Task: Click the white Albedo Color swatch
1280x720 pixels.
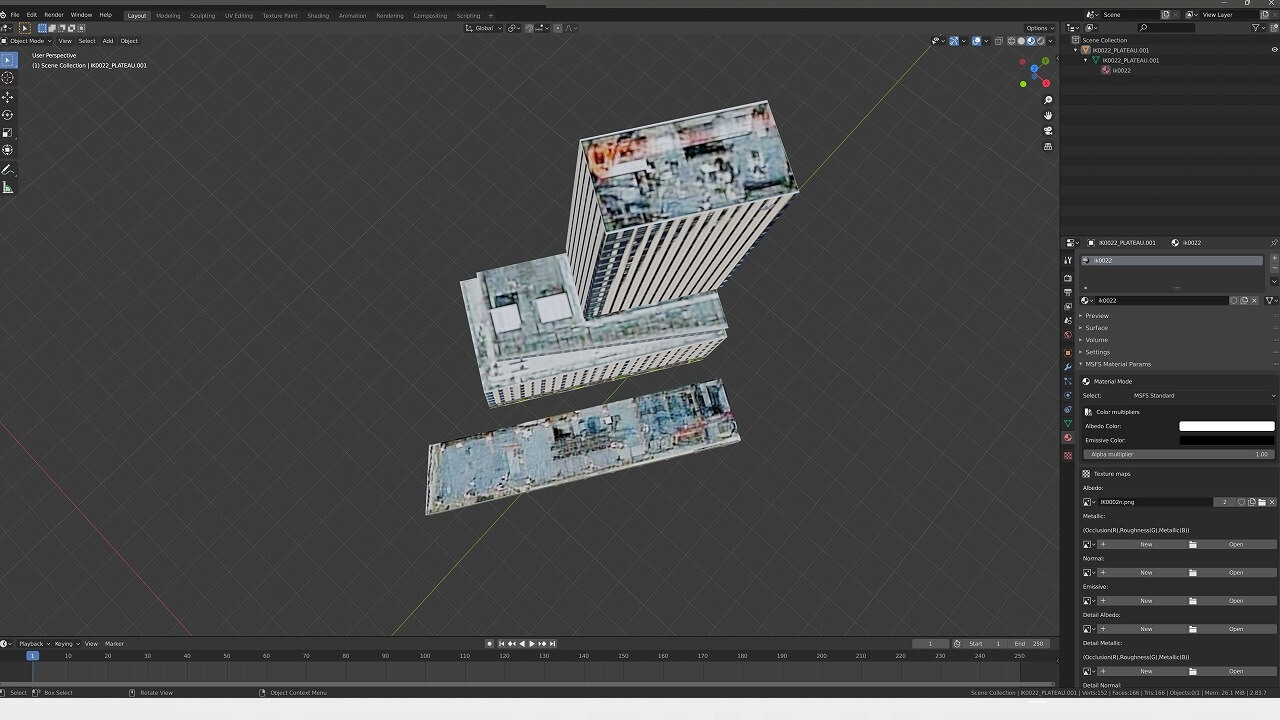Action: click(x=1226, y=426)
